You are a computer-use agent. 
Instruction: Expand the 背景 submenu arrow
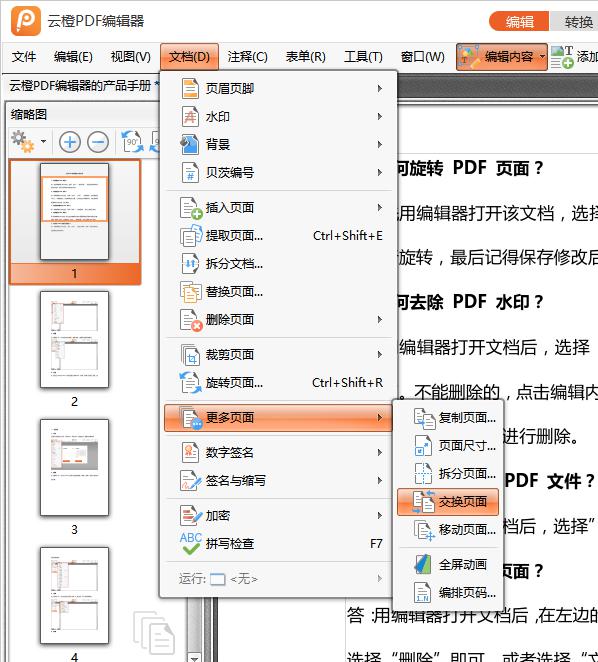click(380, 144)
